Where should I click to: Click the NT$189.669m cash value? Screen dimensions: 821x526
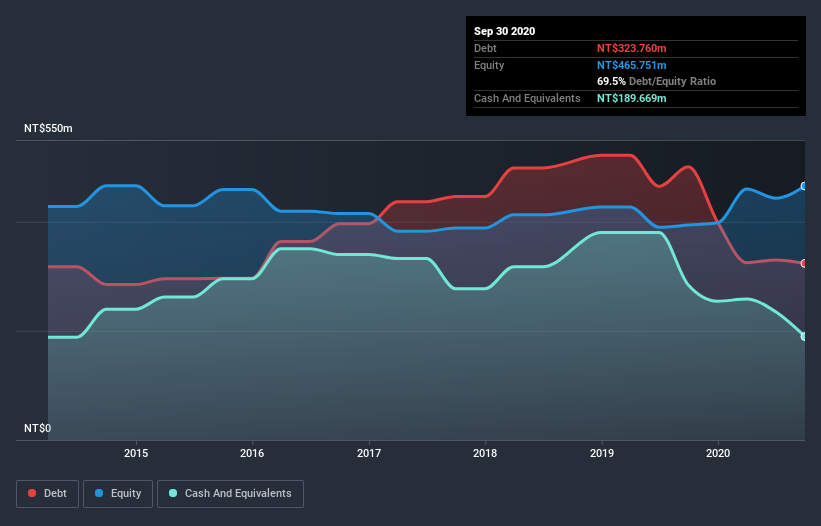tap(631, 98)
